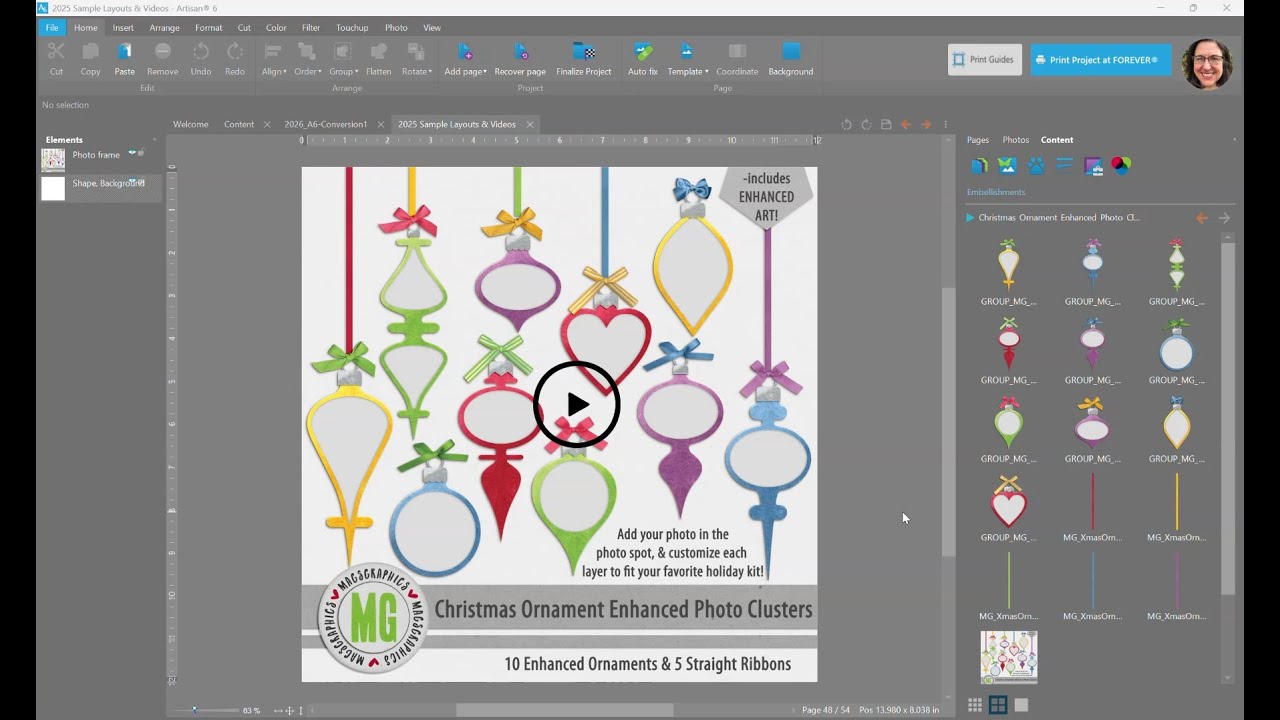
Task: Expand the Christmas Ornament Enhanced Photo Cl... triangle
Action: pos(970,218)
